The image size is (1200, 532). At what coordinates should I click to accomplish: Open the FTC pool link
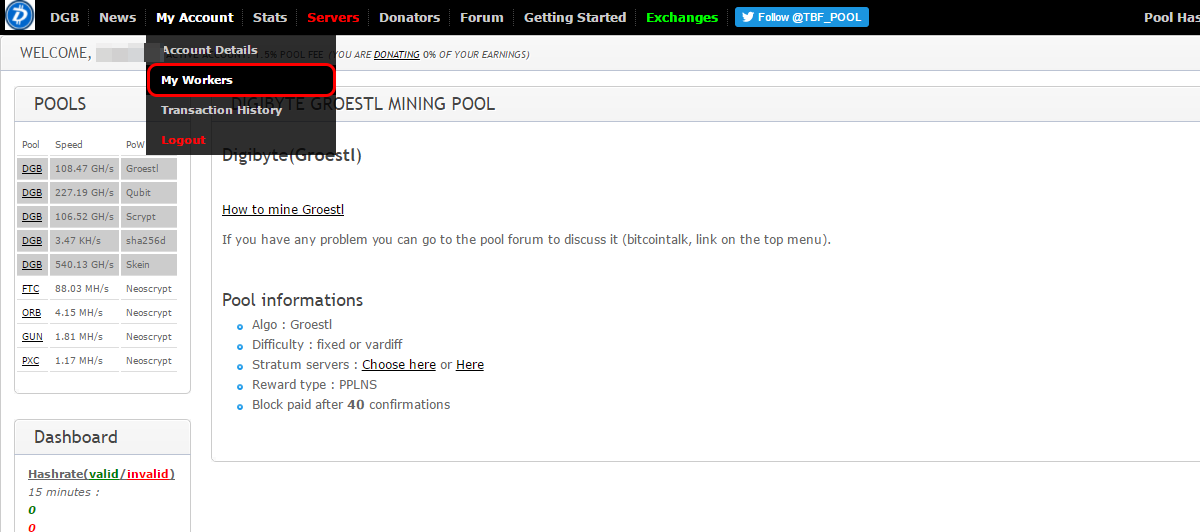tap(31, 289)
